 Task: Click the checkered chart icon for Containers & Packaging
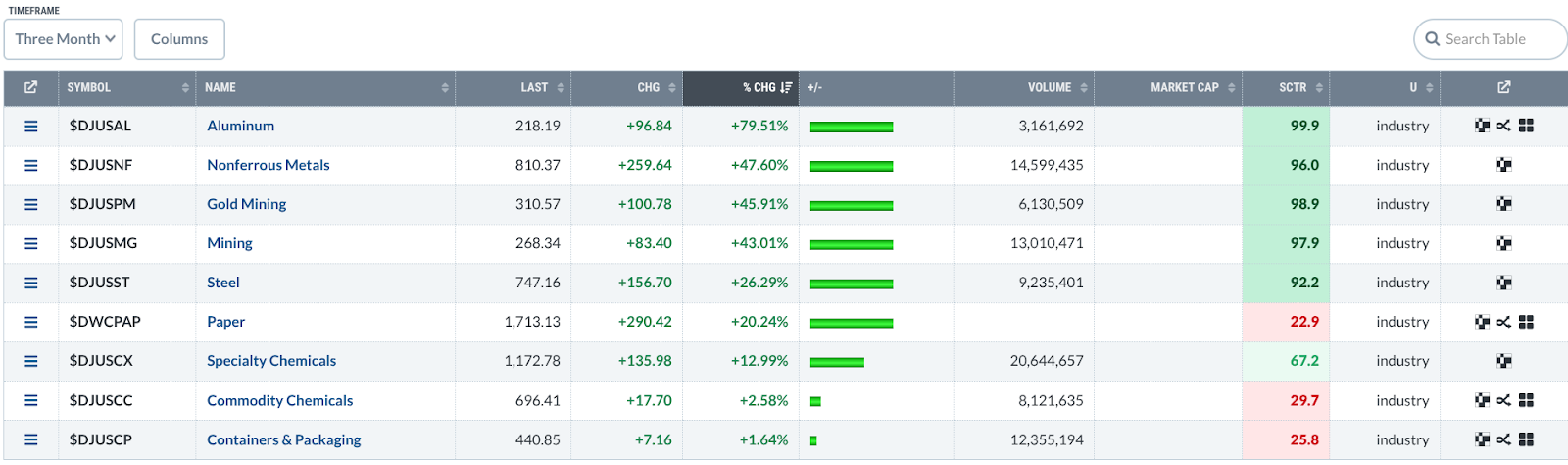pos(1482,440)
